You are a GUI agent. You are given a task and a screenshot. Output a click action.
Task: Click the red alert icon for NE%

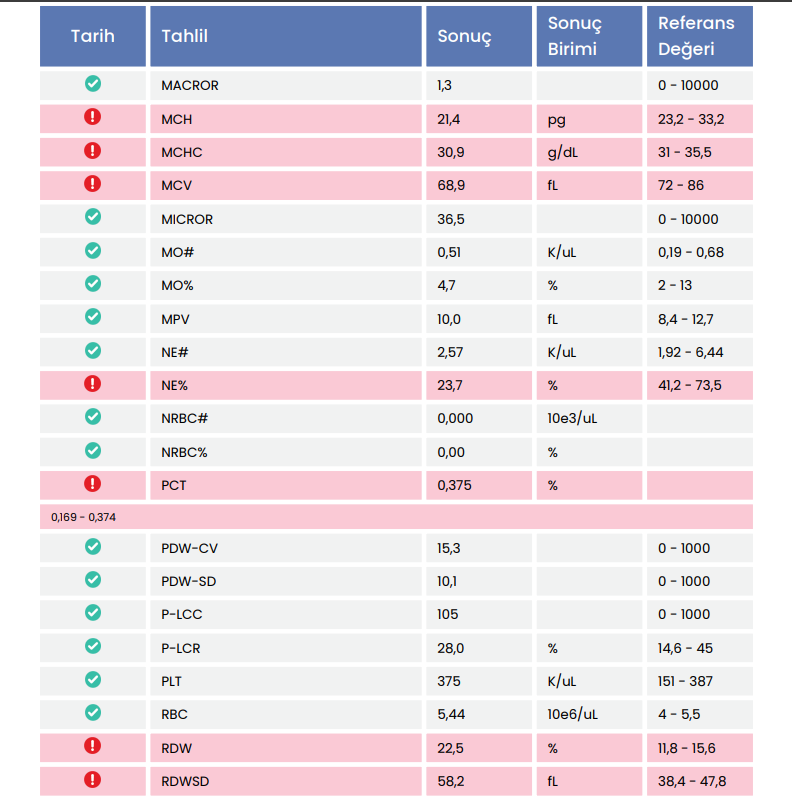(93, 383)
